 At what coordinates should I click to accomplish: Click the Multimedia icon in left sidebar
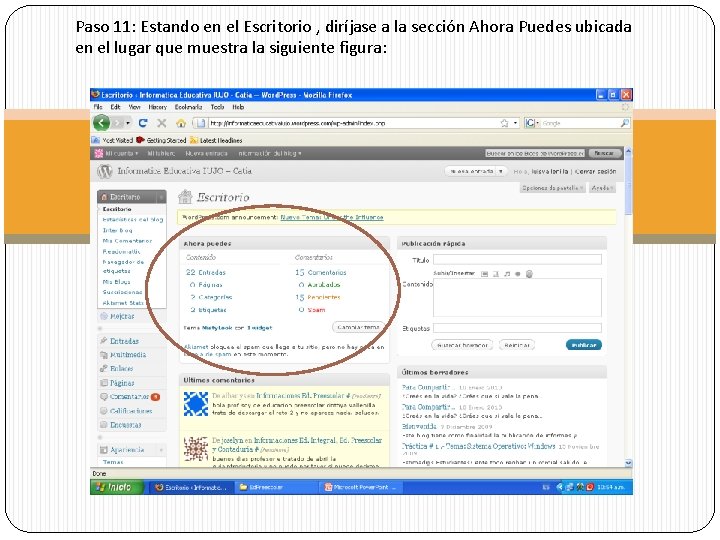(104, 354)
